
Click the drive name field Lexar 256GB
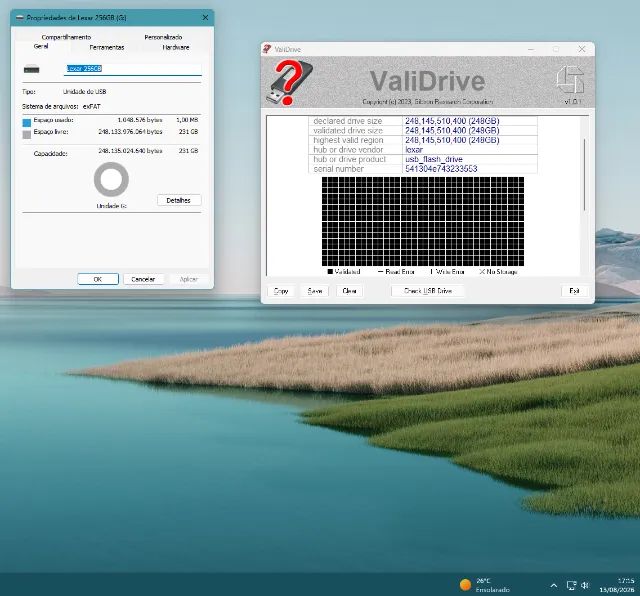[133, 69]
